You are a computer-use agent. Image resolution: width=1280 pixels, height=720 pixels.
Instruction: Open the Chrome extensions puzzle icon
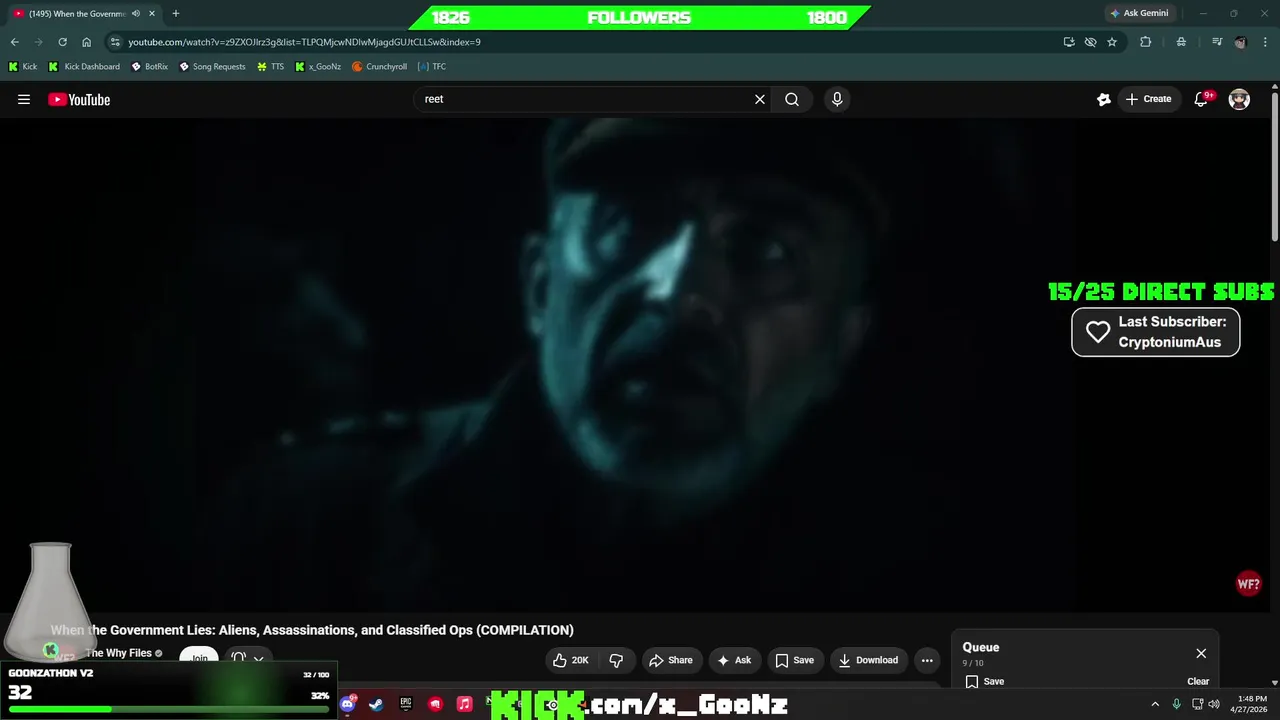[1146, 42]
